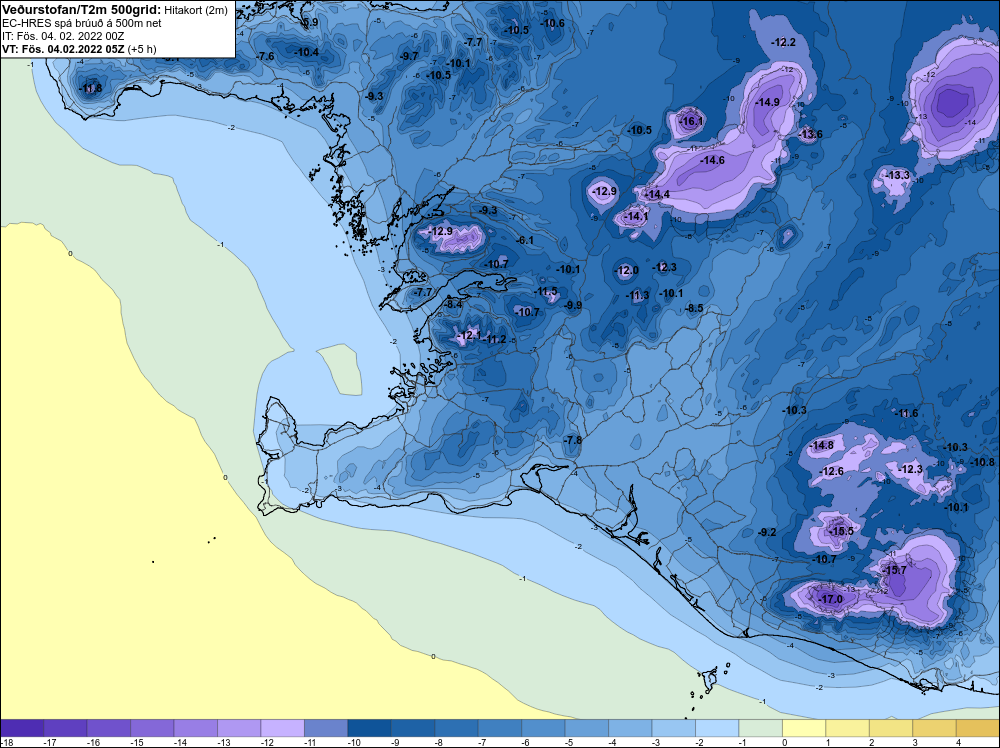Click the -12.0 temperature label

point(626,270)
